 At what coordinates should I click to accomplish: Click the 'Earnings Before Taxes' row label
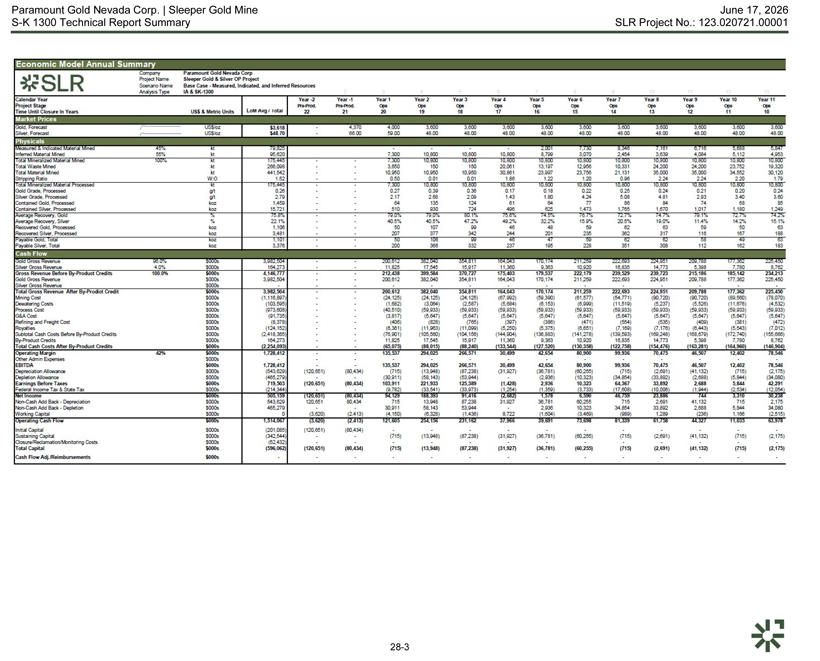(x=41, y=383)
